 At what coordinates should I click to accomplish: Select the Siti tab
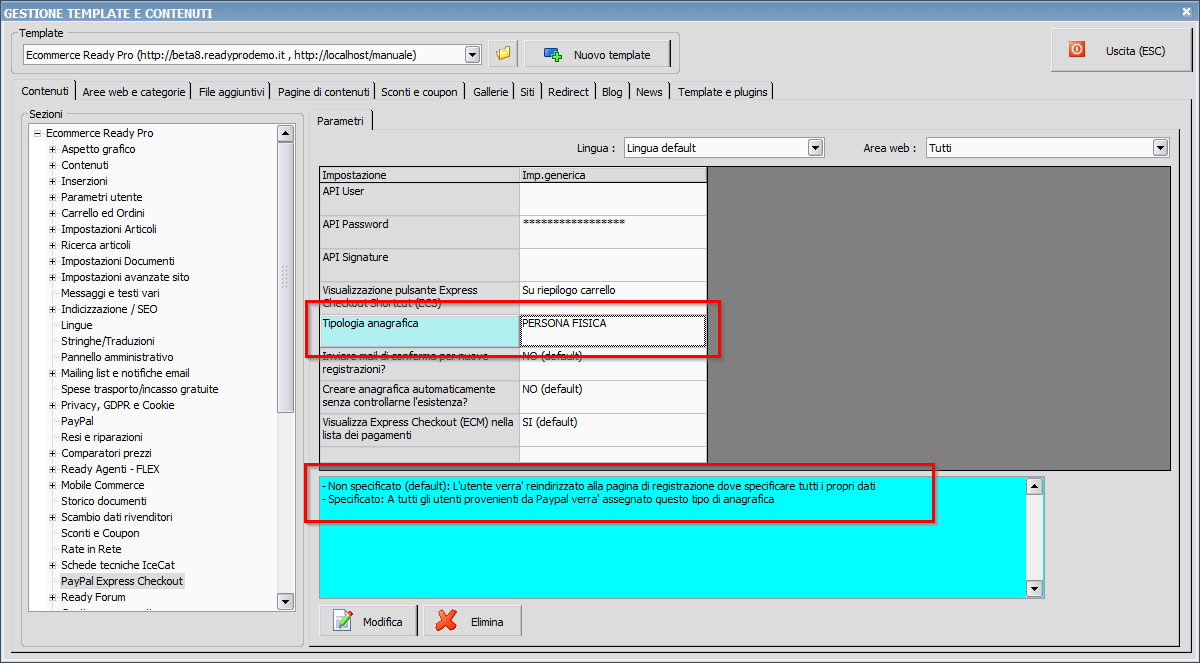click(527, 92)
